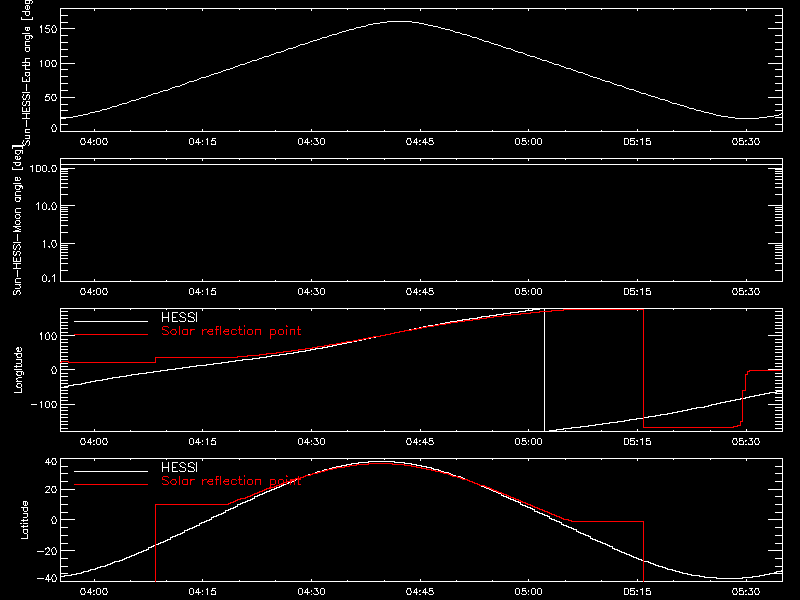Click the Sun-HESSI-Moon angle axis label
Image resolution: width=800 pixels, height=600 pixels.
click(17, 220)
